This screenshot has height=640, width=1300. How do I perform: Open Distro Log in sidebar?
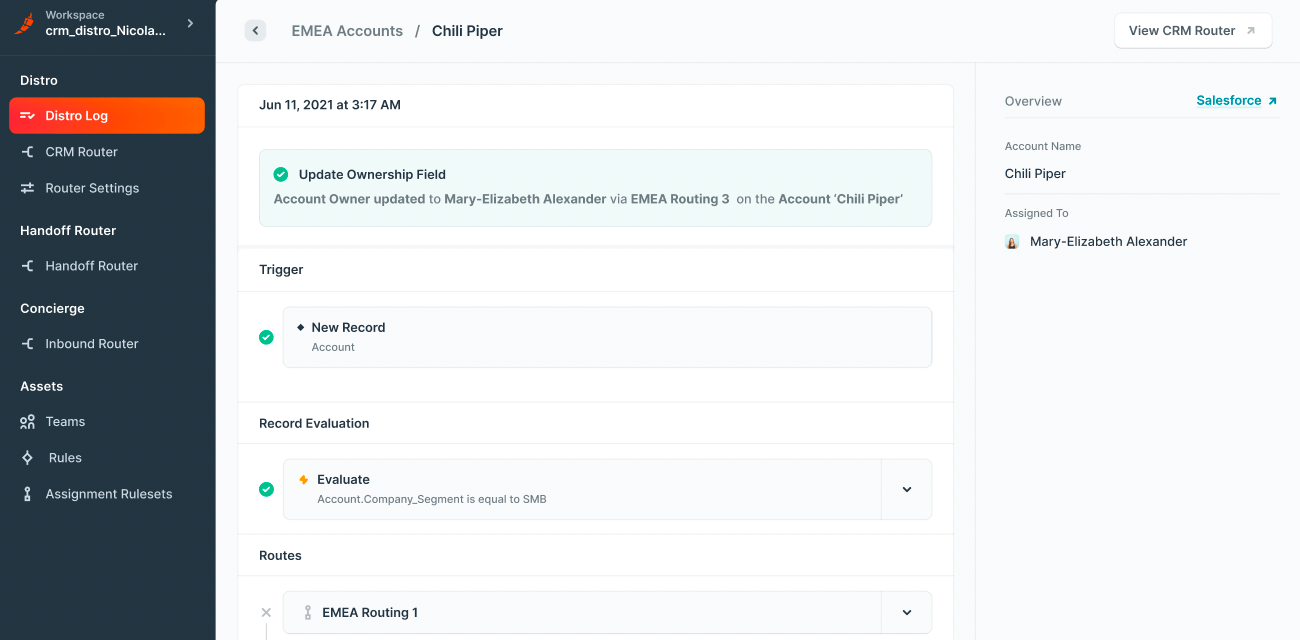pyautogui.click(x=107, y=116)
